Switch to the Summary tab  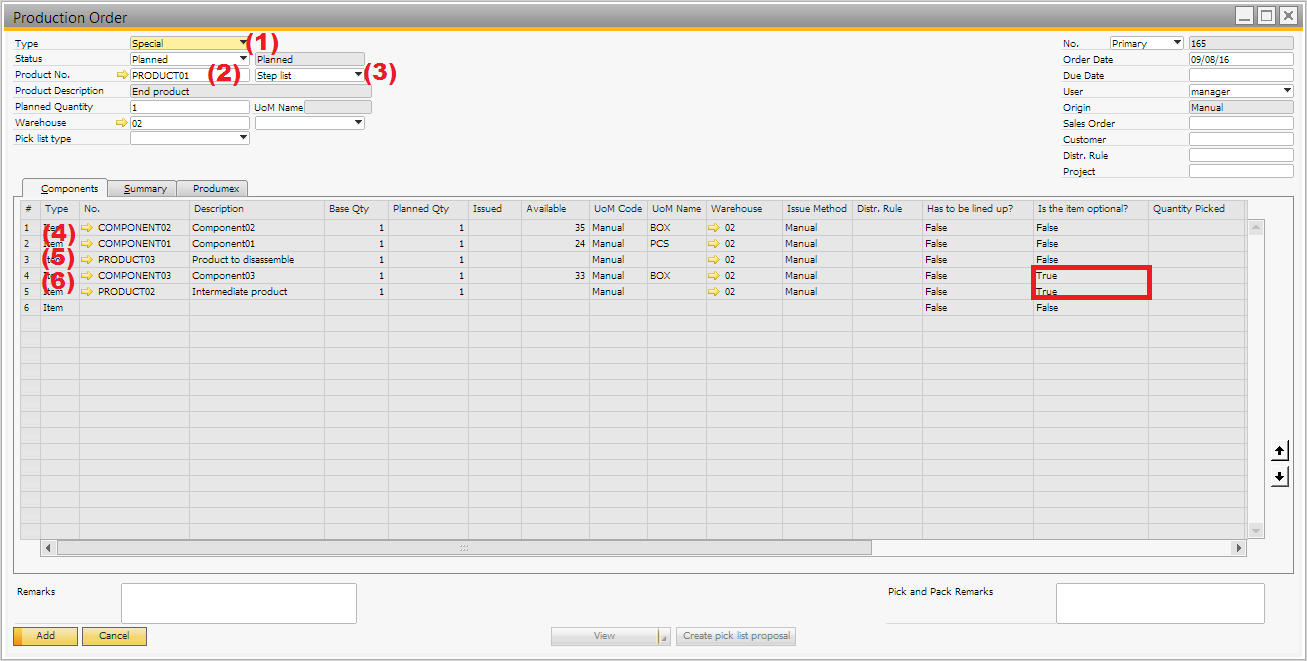tap(145, 188)
